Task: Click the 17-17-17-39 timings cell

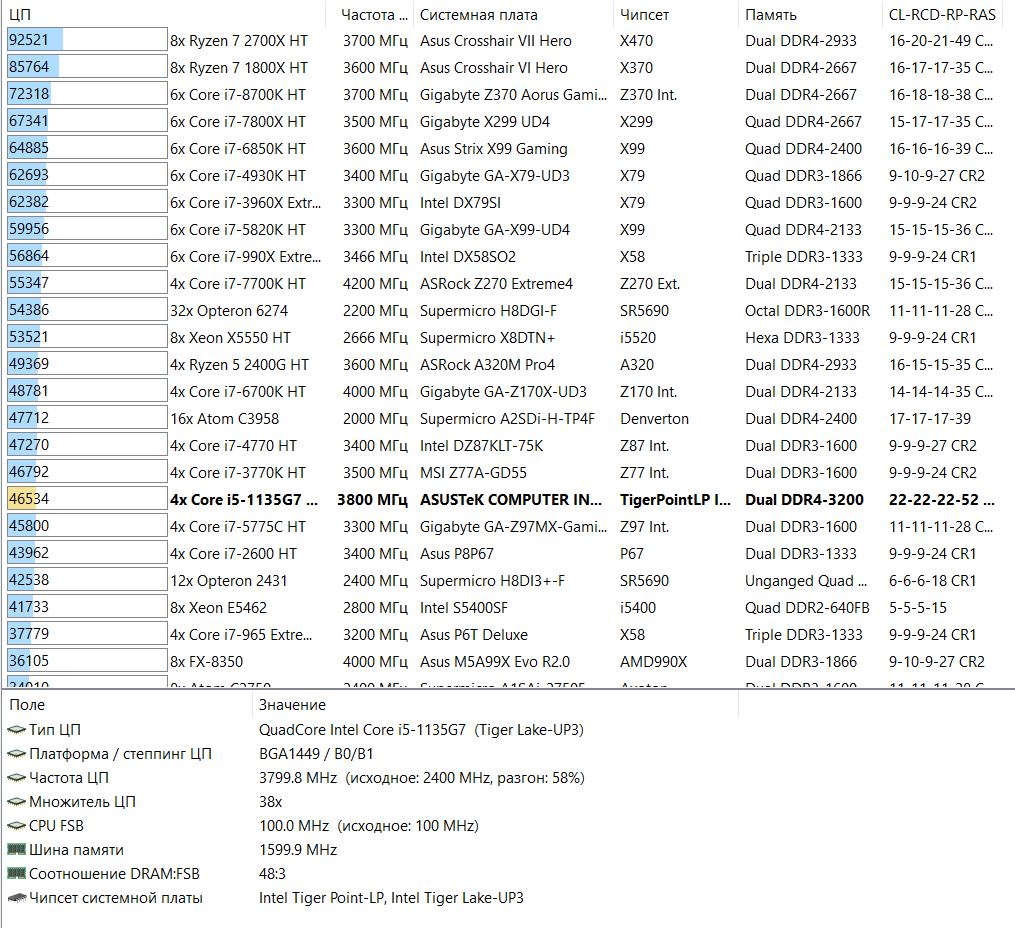Action: [930, 419]
